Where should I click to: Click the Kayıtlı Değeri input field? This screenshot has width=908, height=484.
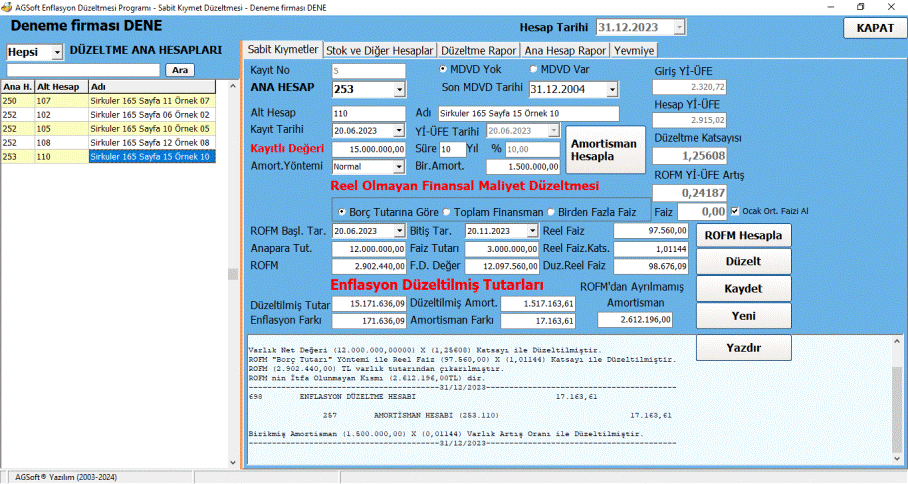point(369,149)
